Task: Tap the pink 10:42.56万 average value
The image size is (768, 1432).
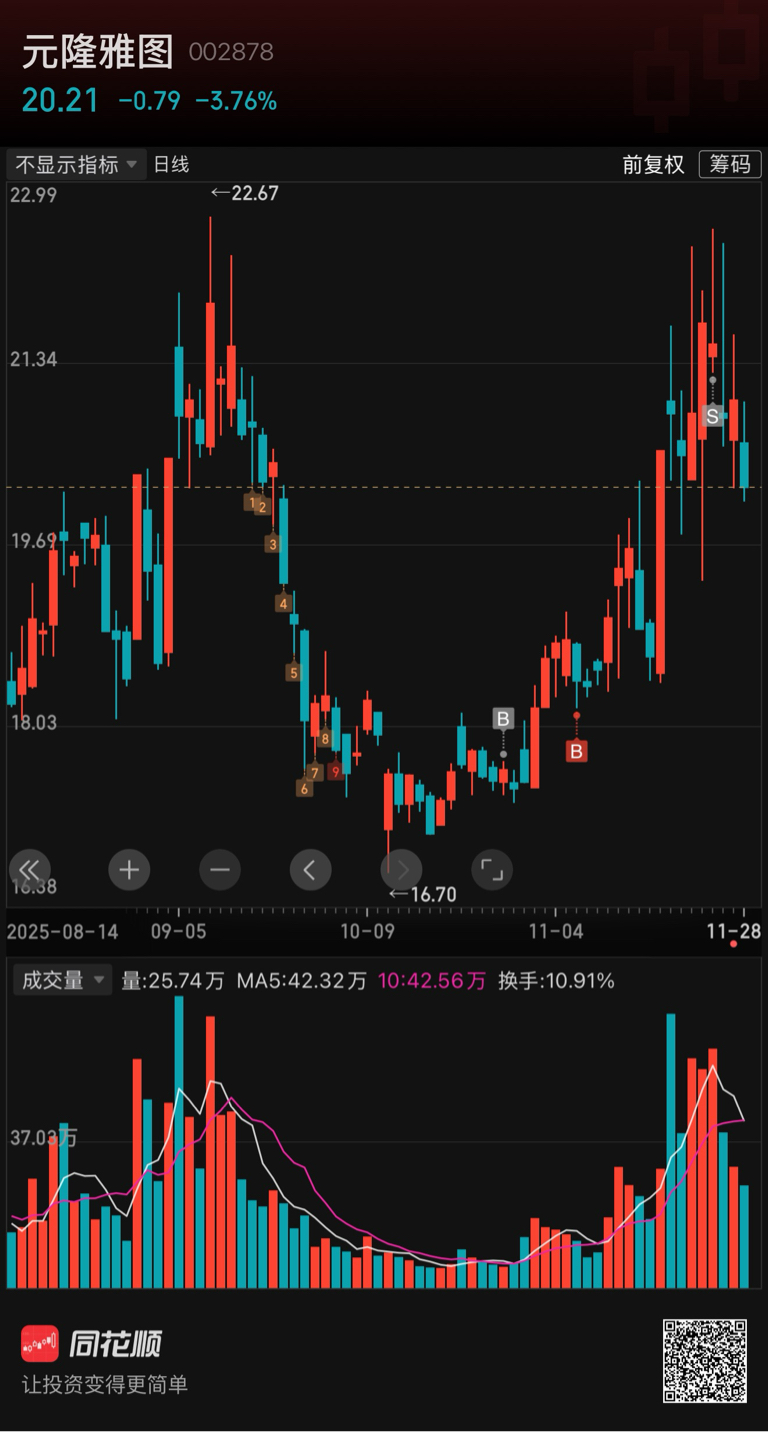Action: click(432, 981)
